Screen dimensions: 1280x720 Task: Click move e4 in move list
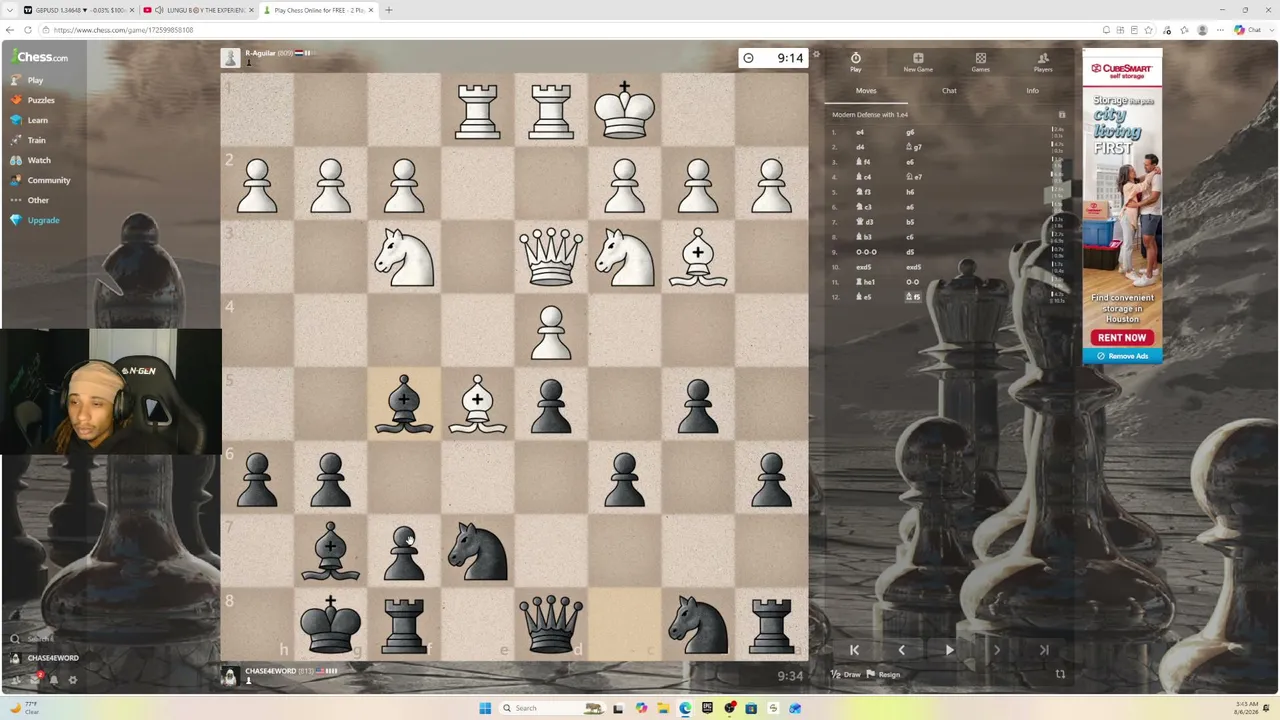(860, 132)
